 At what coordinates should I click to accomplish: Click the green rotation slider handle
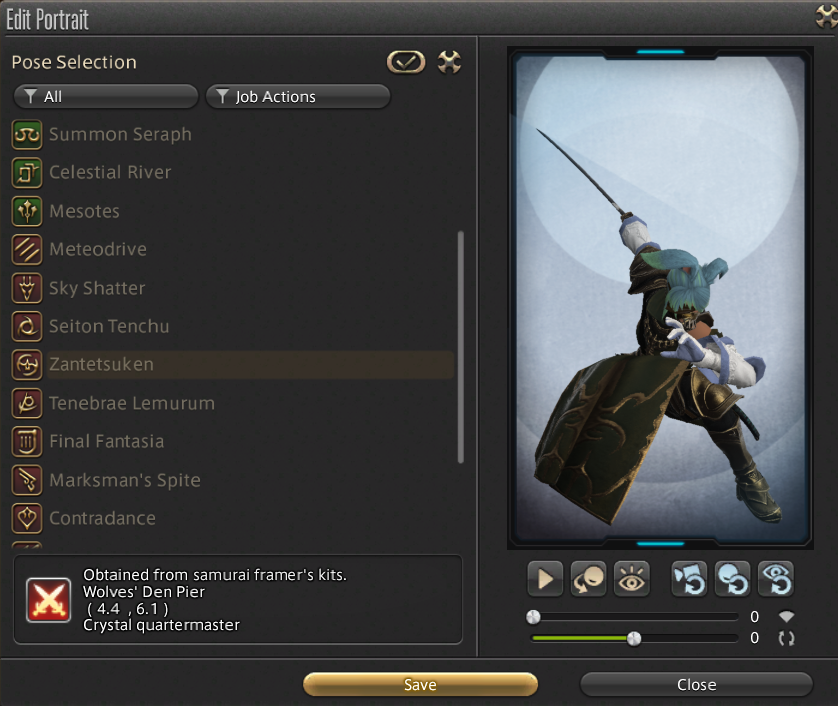pos(634,638)
